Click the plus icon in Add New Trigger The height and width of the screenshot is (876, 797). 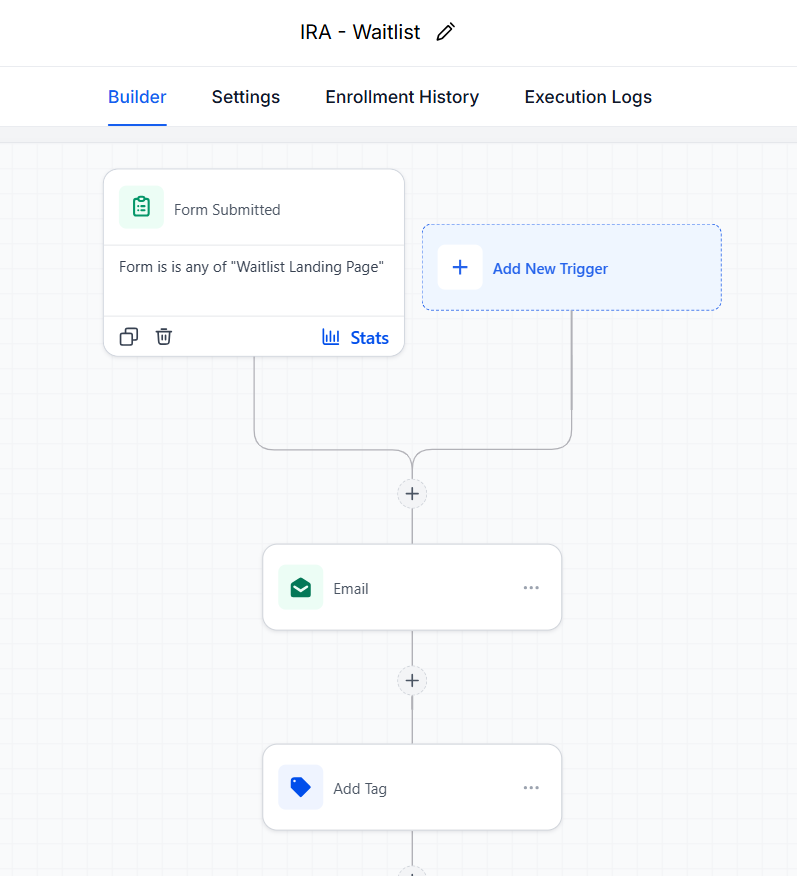click(x=460, y=267)
